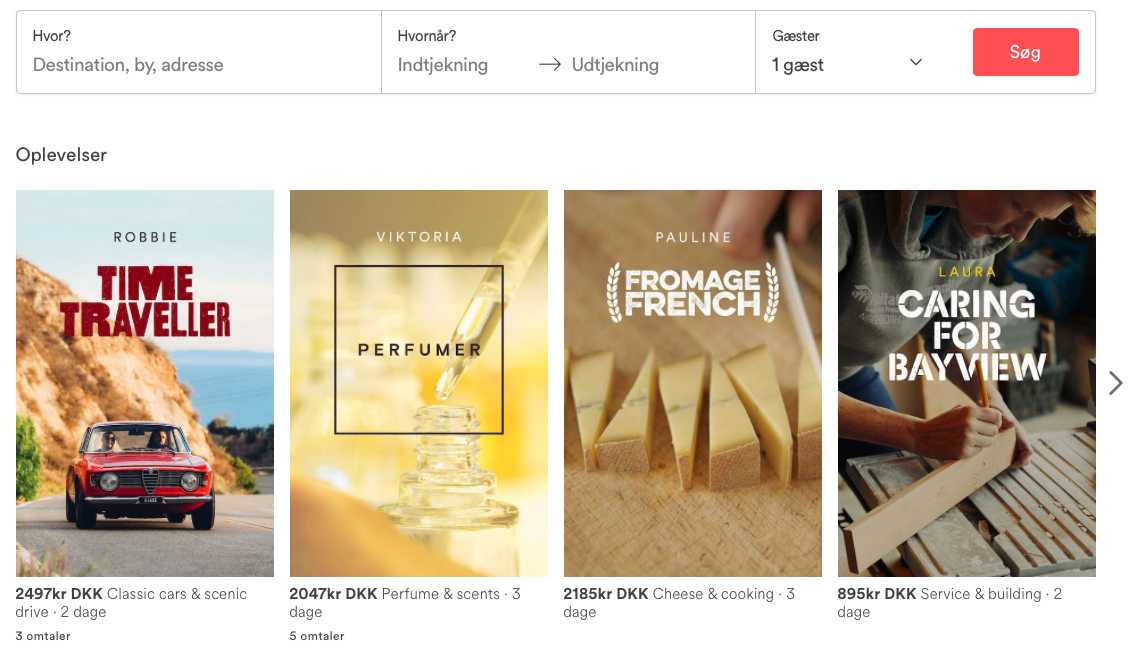The image size is (1133, 667).
Task: Select the Udtjekning check-out date field
Action: 615,65
